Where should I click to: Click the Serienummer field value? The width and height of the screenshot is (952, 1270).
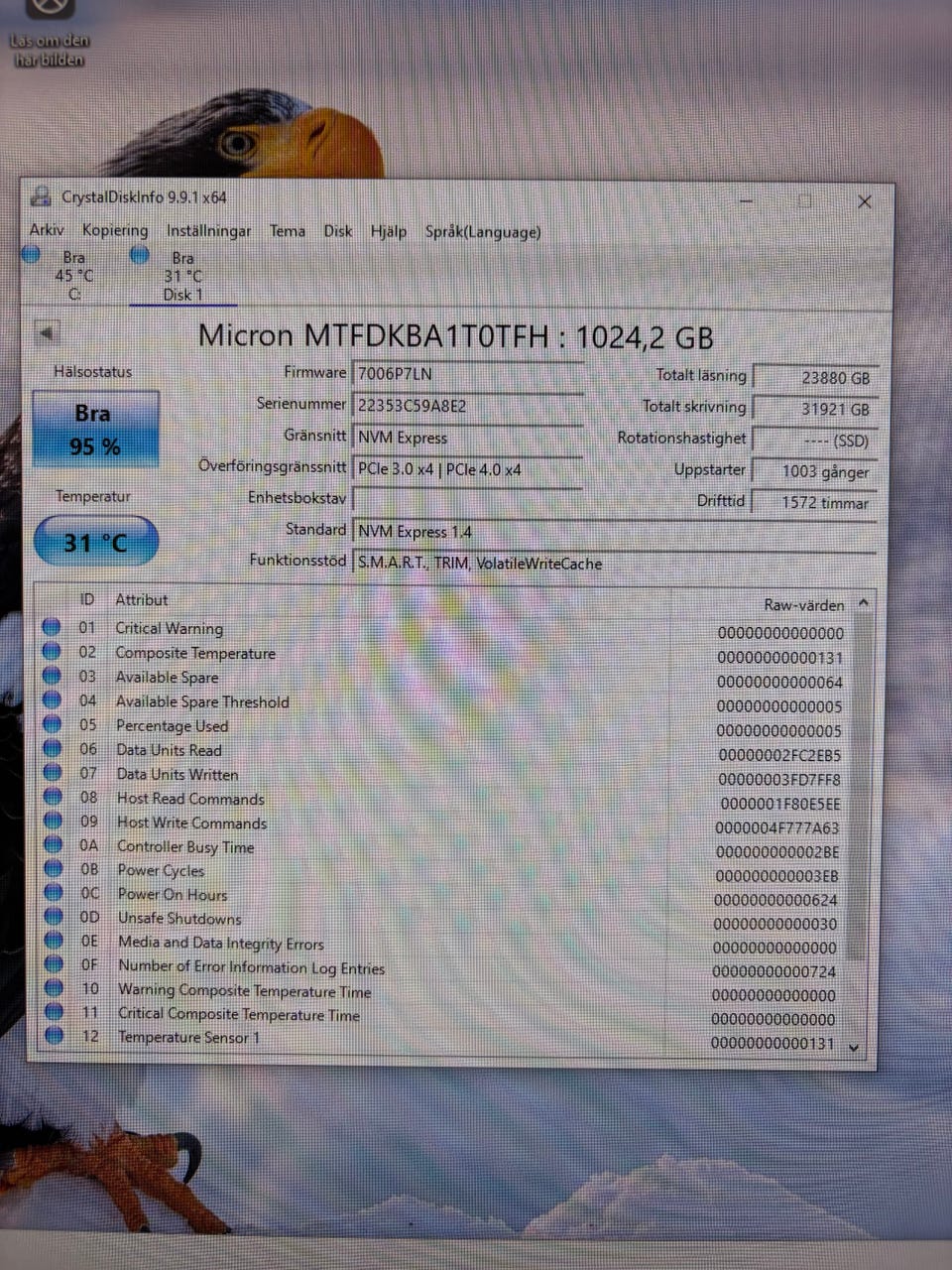(467, 406)
